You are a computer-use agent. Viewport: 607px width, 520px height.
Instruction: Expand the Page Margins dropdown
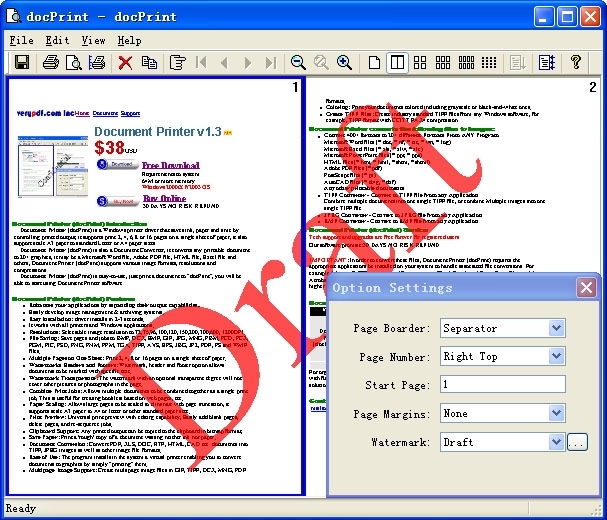[x=556, y=413]
